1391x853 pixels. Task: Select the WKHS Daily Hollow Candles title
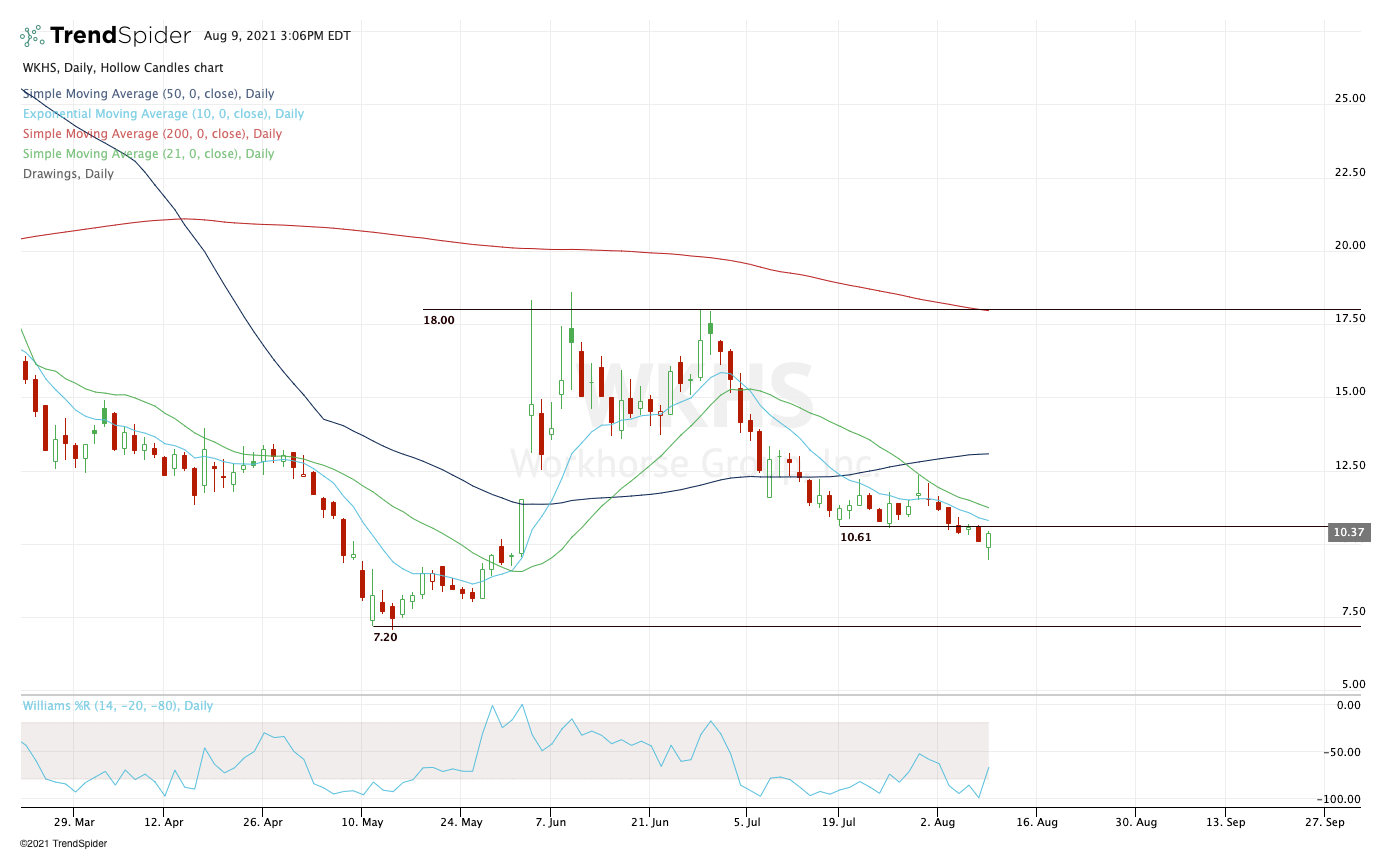pos(123,68)
